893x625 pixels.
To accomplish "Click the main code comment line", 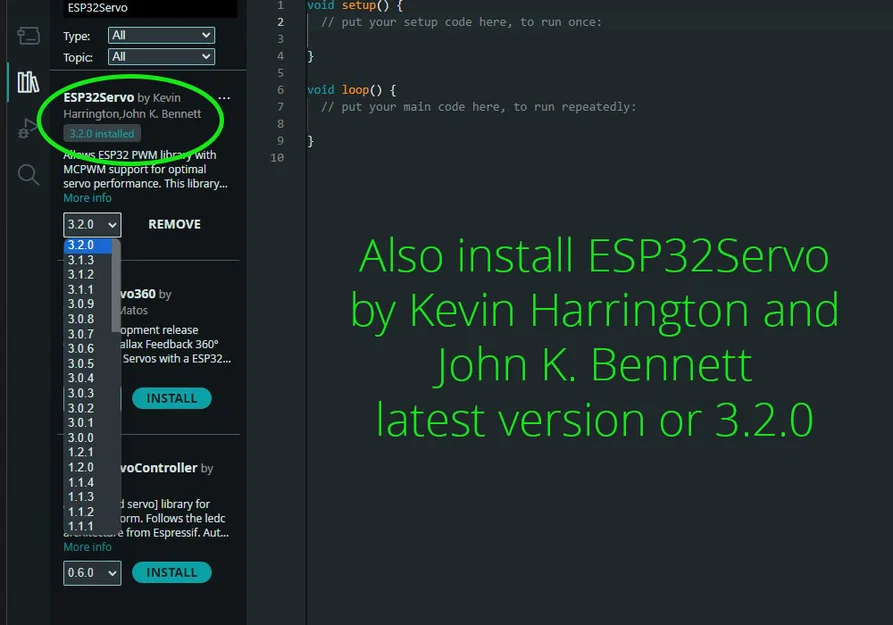I will coord(478,107).
